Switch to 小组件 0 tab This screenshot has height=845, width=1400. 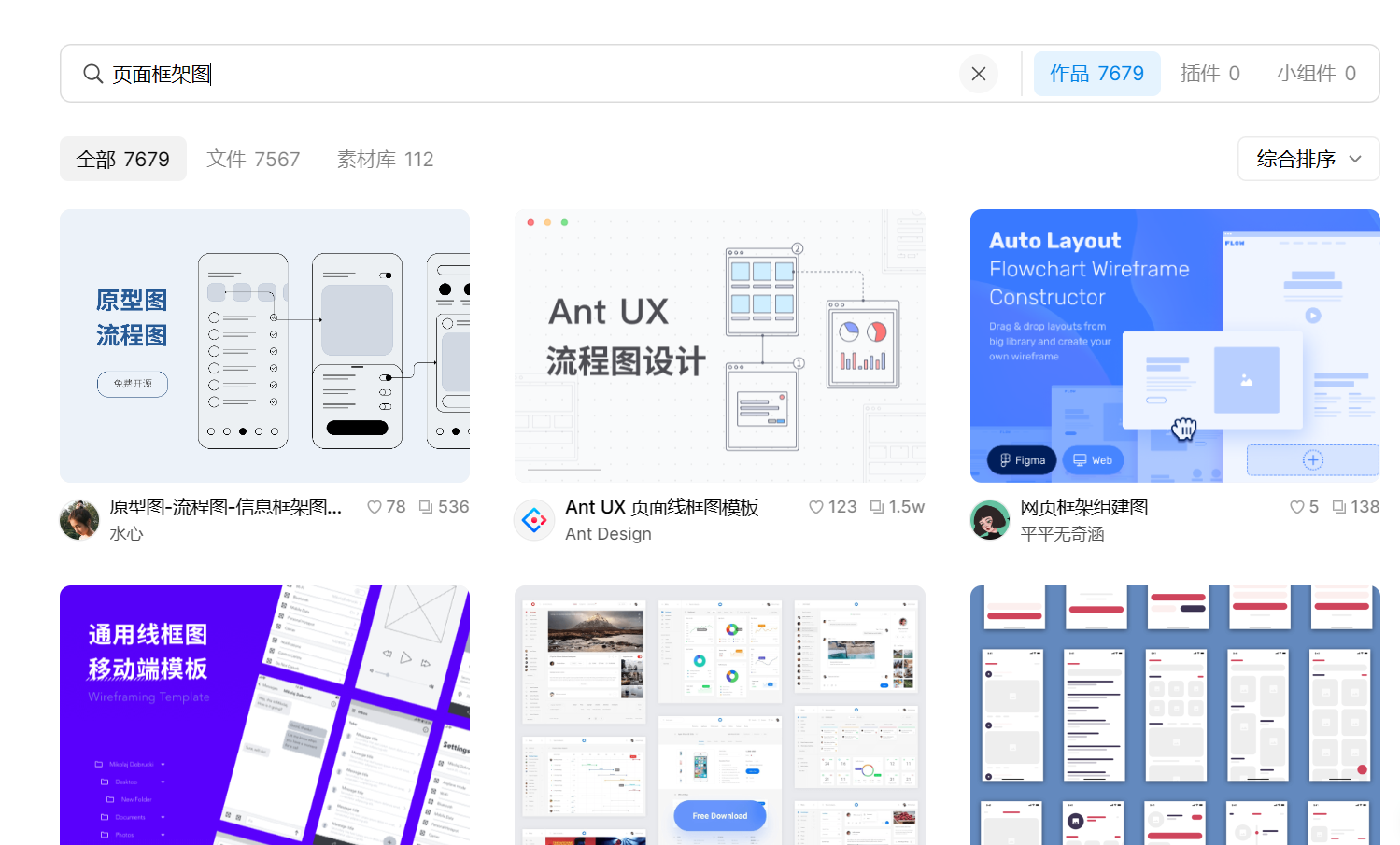click(1316, 74)
